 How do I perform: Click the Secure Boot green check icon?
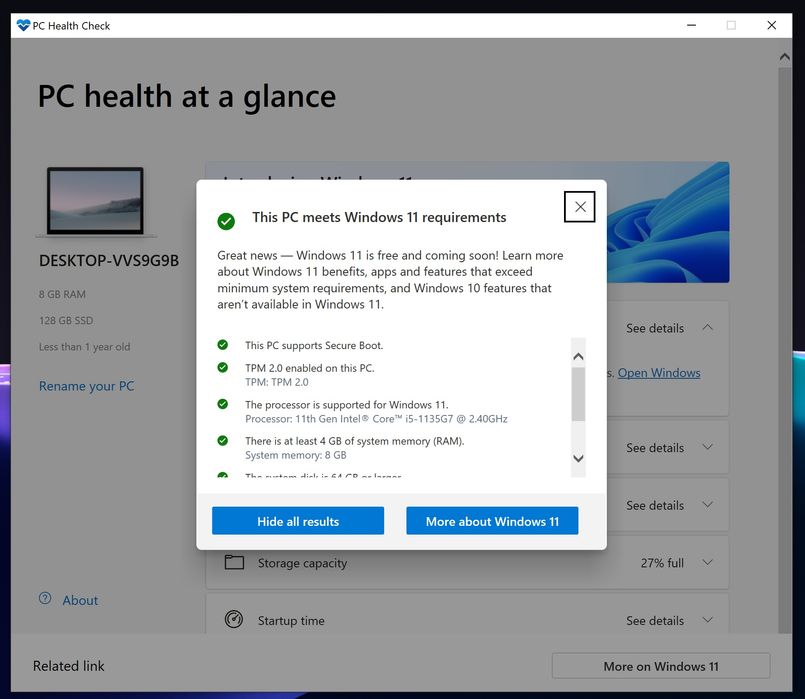click(222, 344)
